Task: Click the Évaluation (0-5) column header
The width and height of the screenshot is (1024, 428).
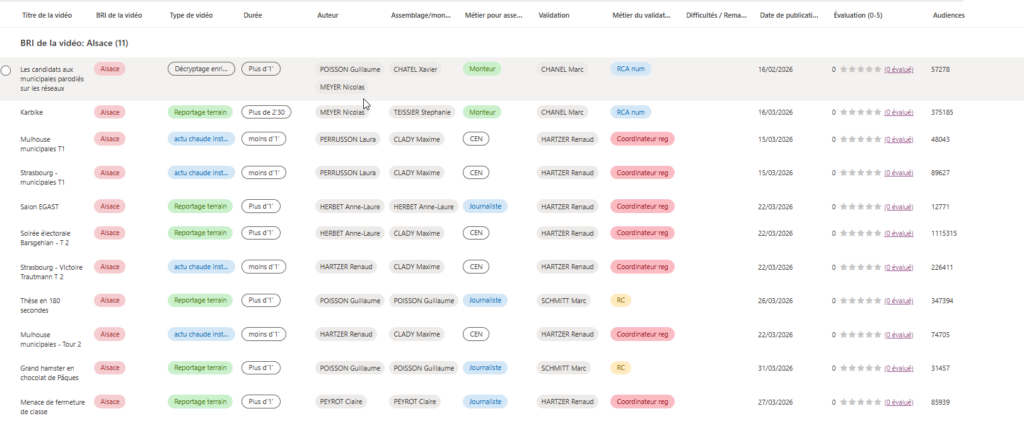Action: (x=860, y=16)
